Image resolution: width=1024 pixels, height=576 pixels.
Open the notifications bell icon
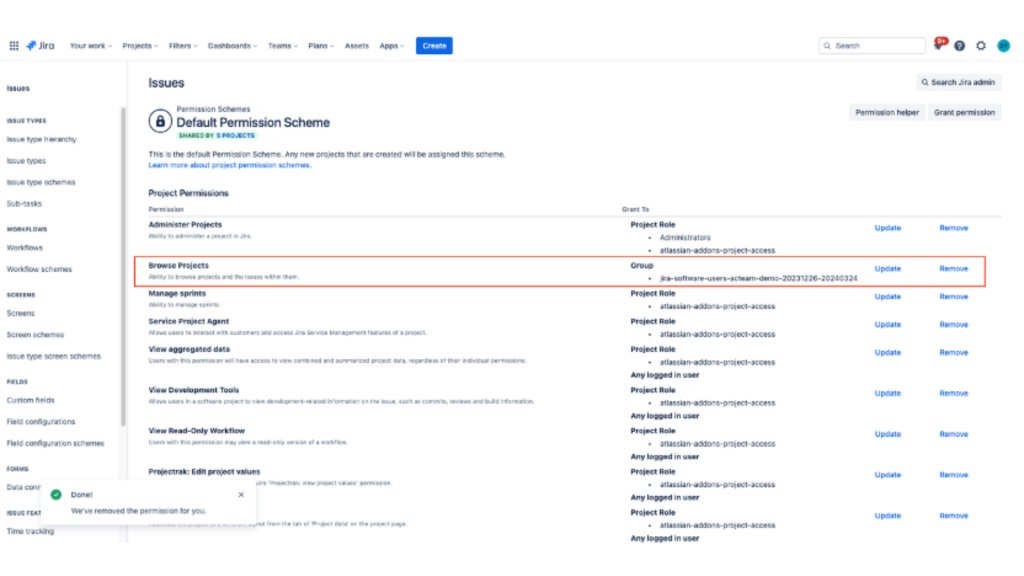(x=938, y=46)
